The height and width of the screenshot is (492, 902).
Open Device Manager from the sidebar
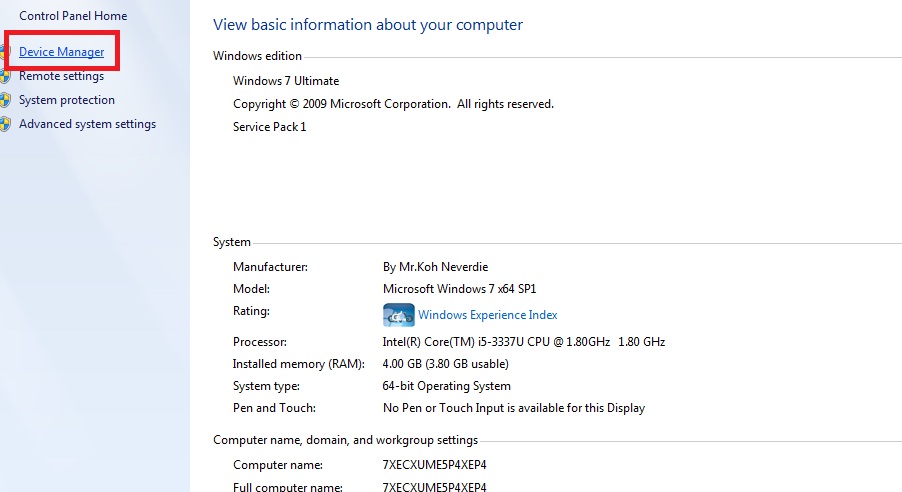point(61,52)
